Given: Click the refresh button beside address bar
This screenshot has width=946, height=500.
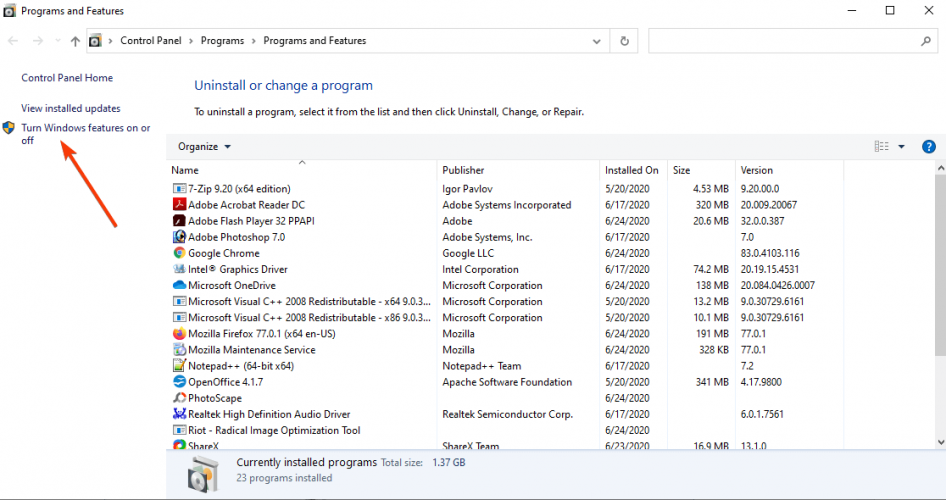Looking at the screenshot, I should coord(624,41).
